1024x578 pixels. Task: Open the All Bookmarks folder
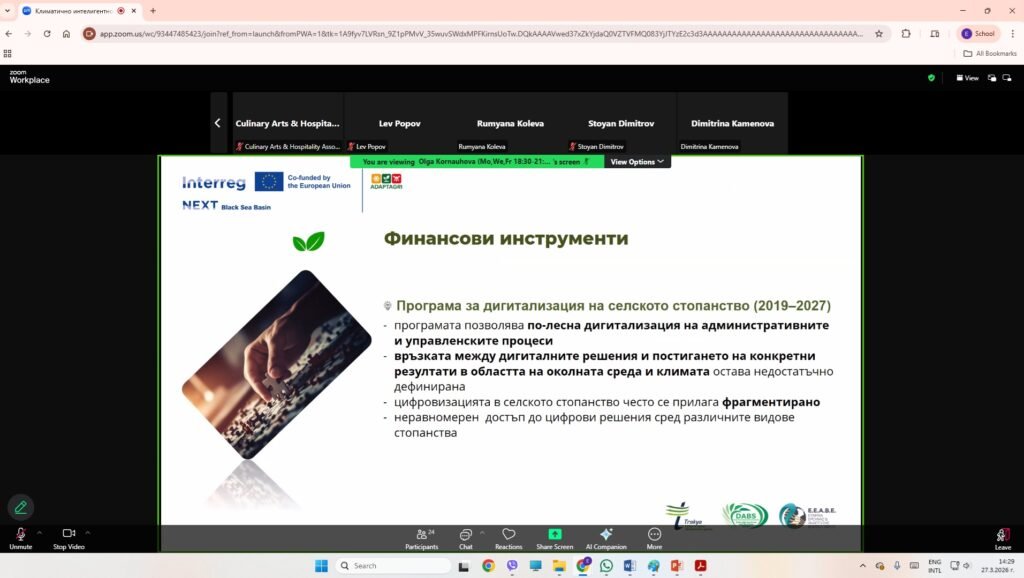tap(989, 53)
